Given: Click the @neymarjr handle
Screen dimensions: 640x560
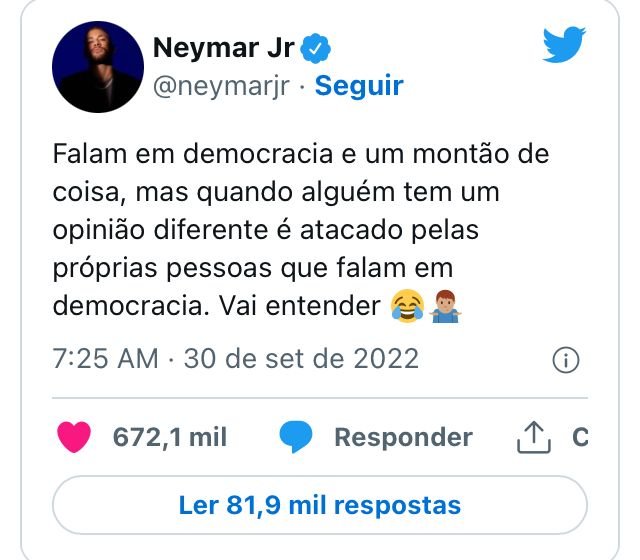Looking at the screenshot, I should 222,87.
